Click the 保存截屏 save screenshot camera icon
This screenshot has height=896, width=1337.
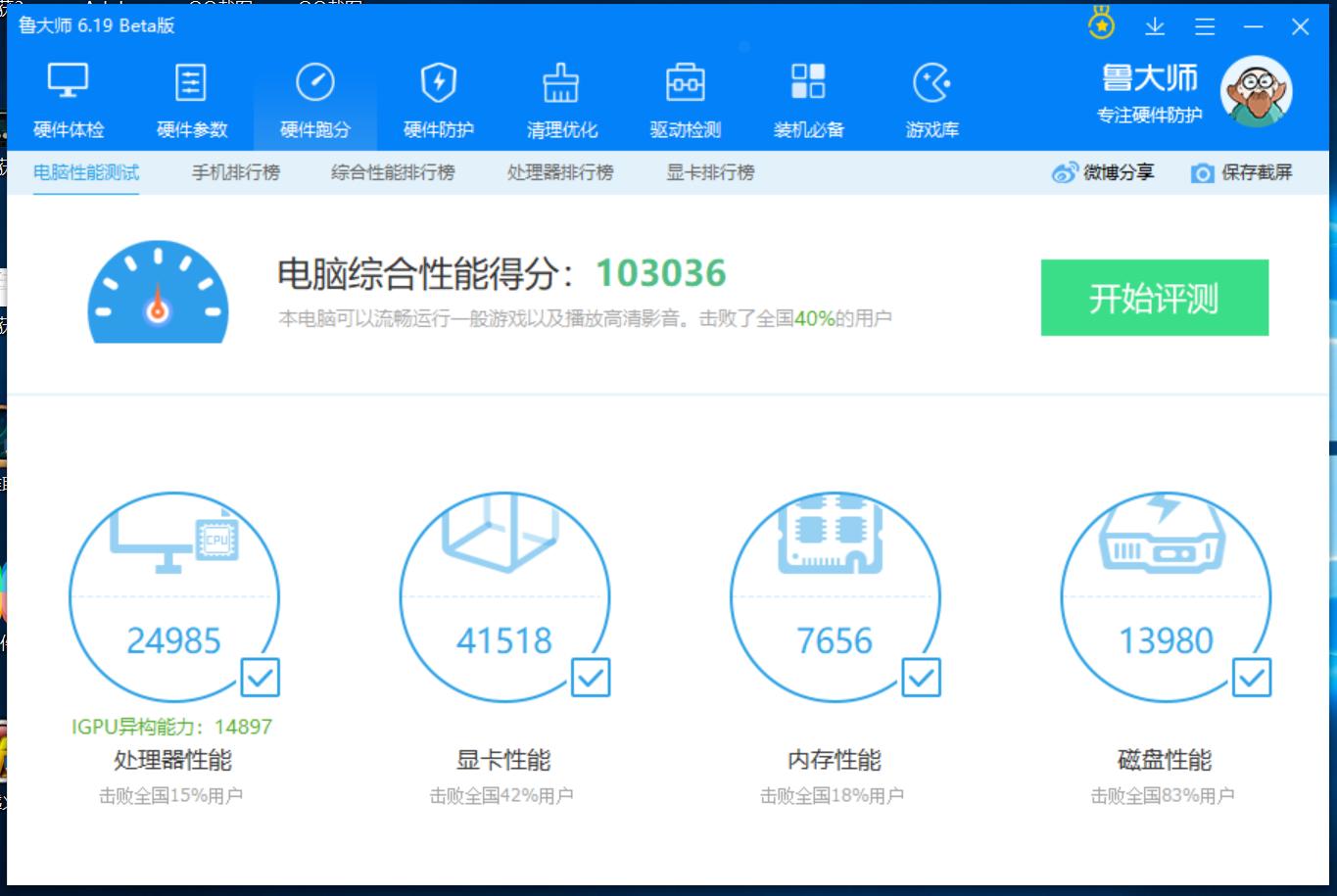(x=1202, y=172)
